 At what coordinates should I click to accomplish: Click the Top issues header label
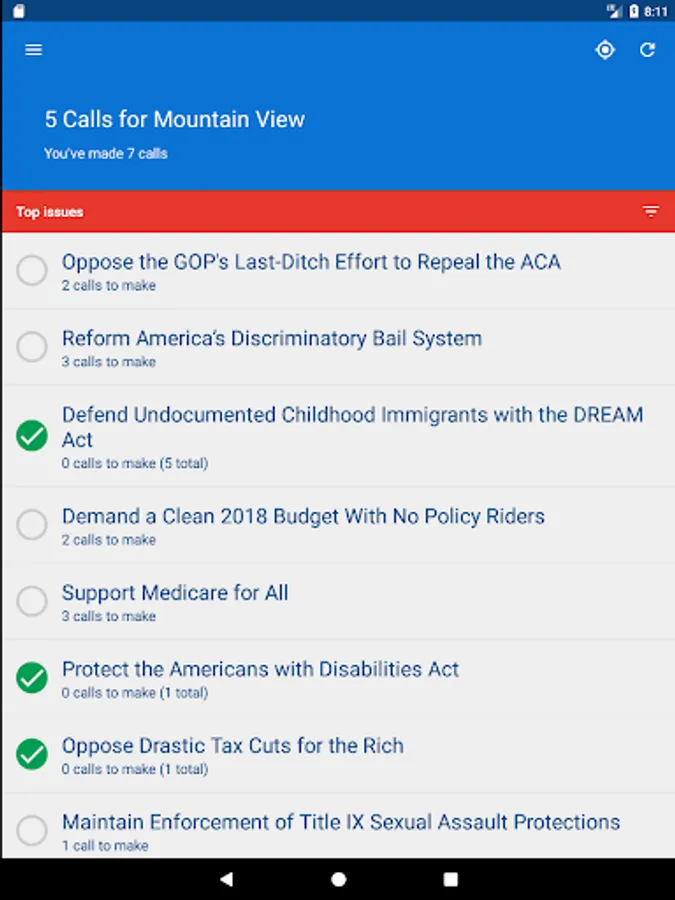tap(49, 212)
